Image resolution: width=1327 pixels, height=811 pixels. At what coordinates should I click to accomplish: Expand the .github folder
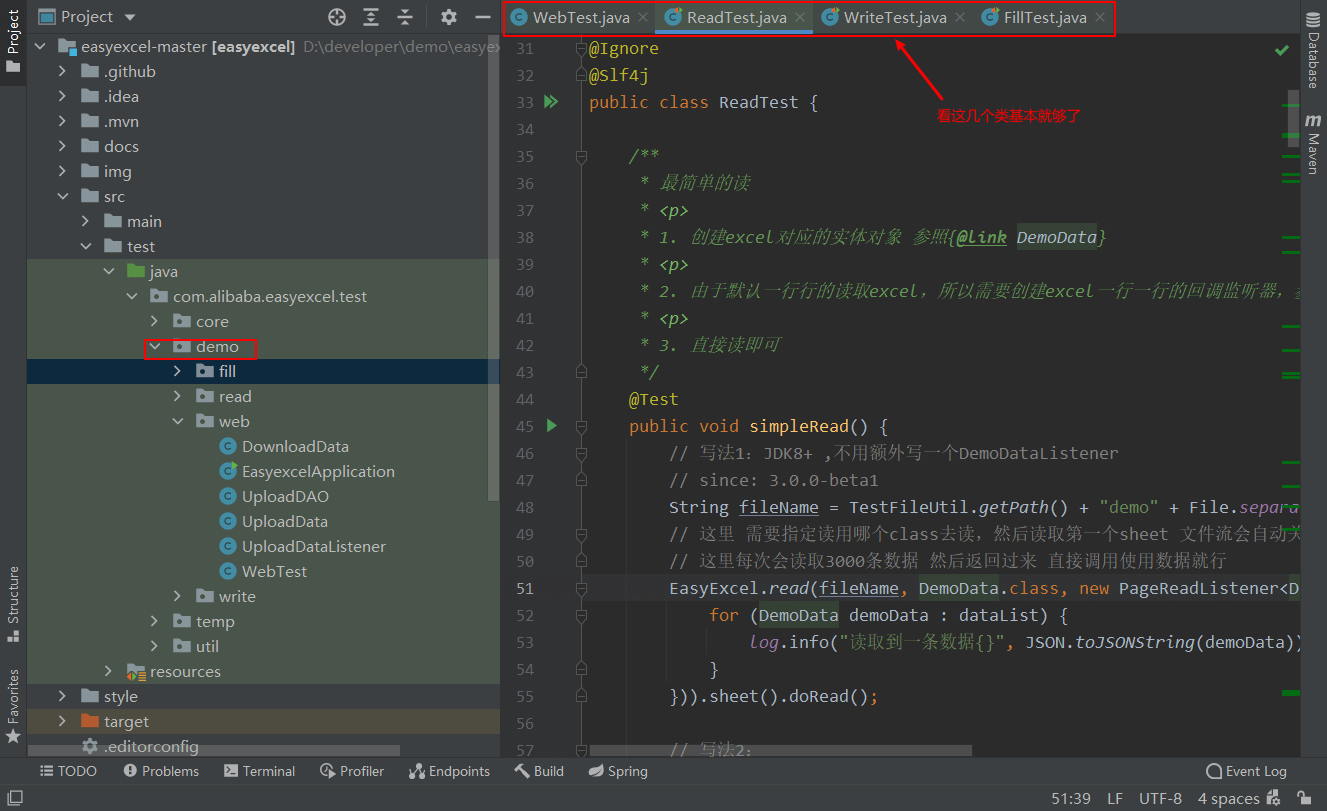pyautogui.click(x=63, y=71)
